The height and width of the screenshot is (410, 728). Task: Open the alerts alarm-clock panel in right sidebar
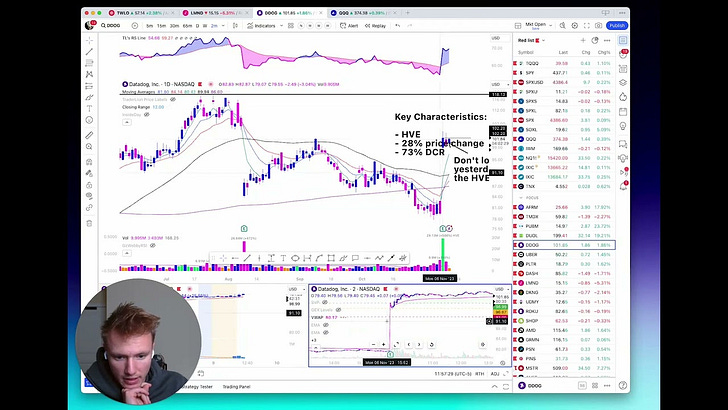[x=623, y=55]
